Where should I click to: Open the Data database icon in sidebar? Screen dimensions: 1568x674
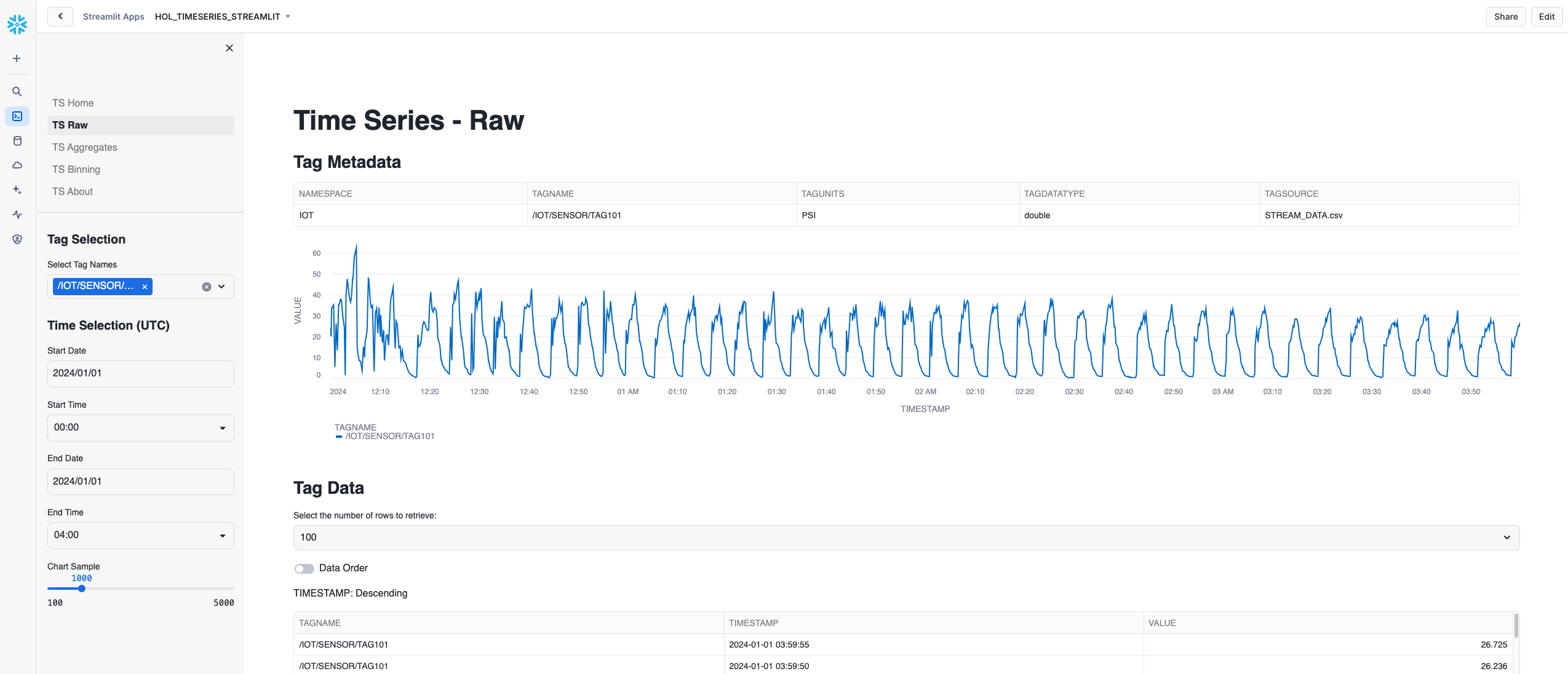[x=17, y=141]
